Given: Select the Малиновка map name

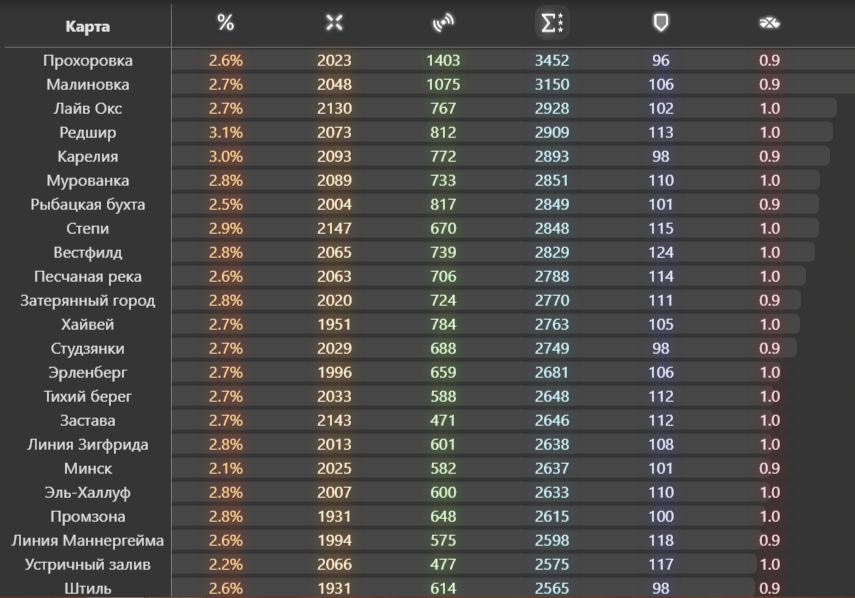Looking at the screenshot, I should (88, 85).
